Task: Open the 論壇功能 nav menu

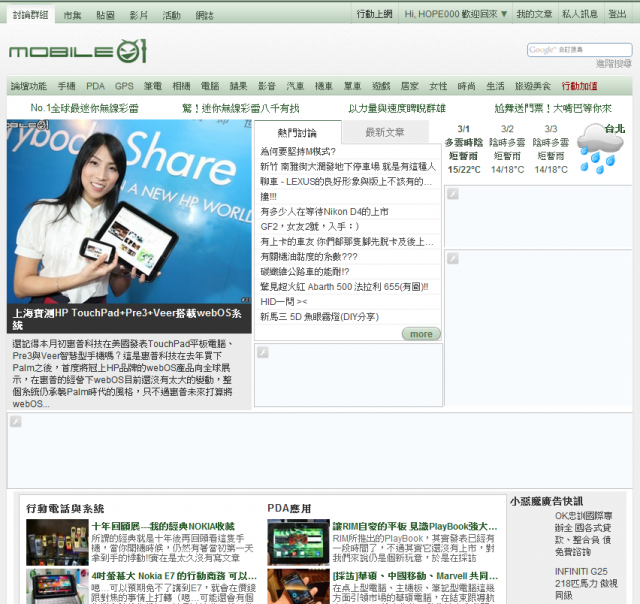Action: 29,86
